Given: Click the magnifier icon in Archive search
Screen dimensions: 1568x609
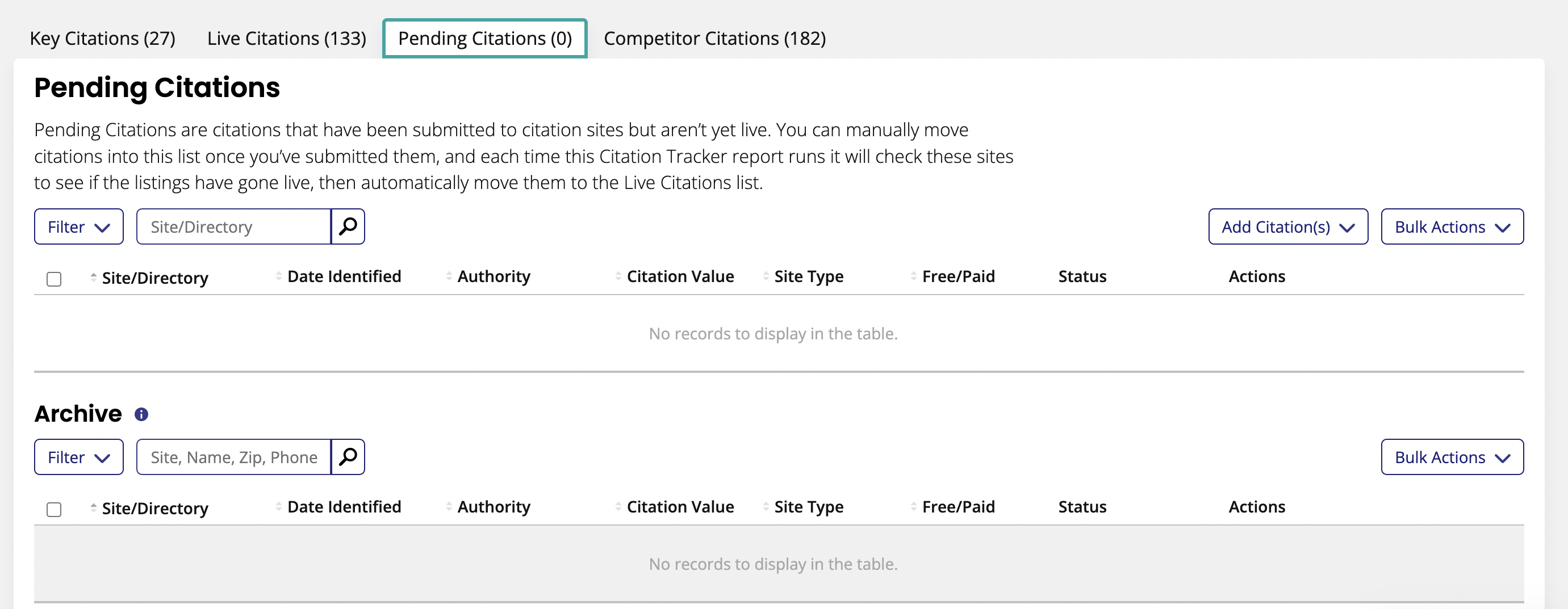Looking at the screenshot, I should coord(348,457).
